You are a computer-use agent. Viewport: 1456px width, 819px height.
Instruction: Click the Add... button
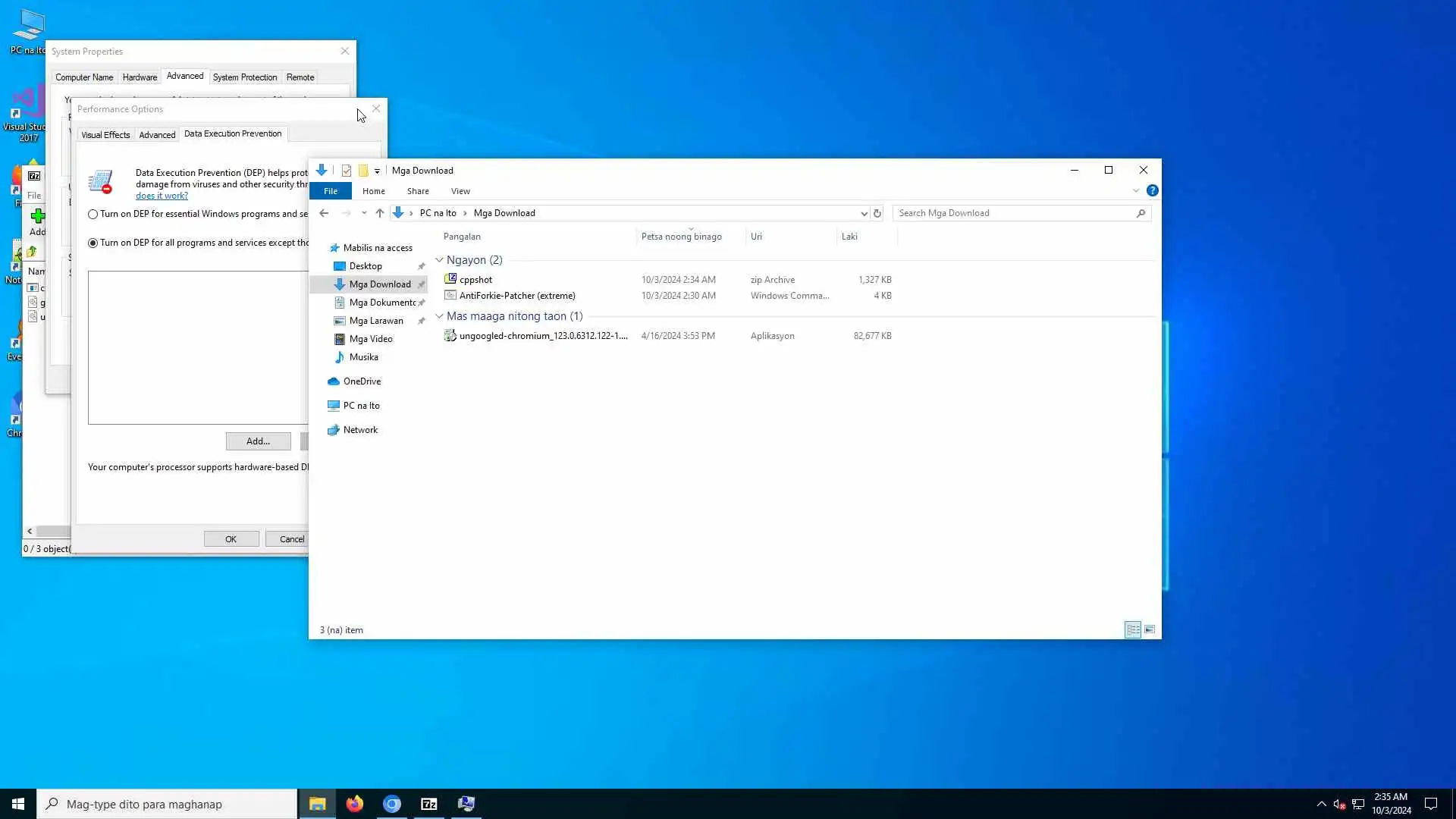coord(258,441)
